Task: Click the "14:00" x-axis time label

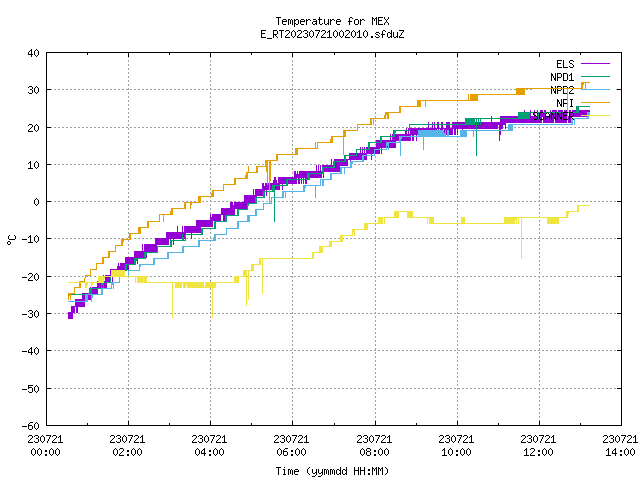Action: [620, 452]
